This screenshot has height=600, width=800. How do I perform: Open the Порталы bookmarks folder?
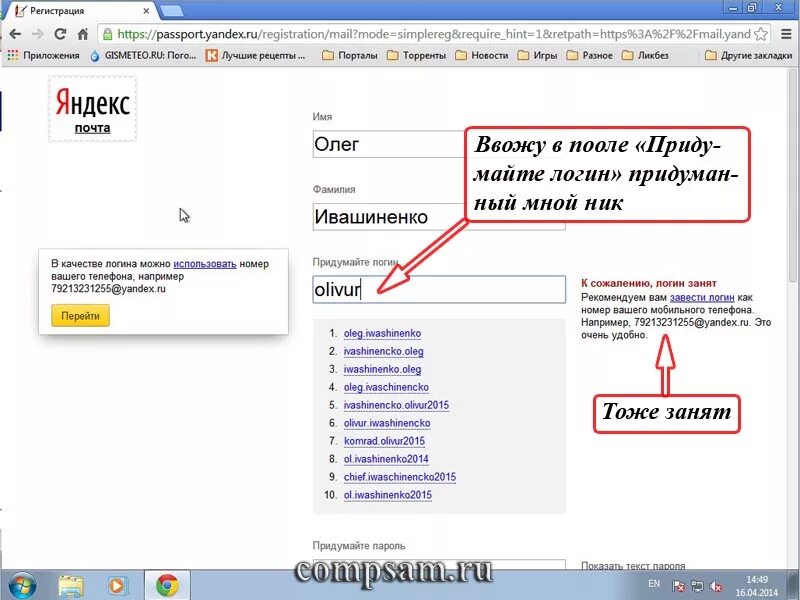point(350,55)
